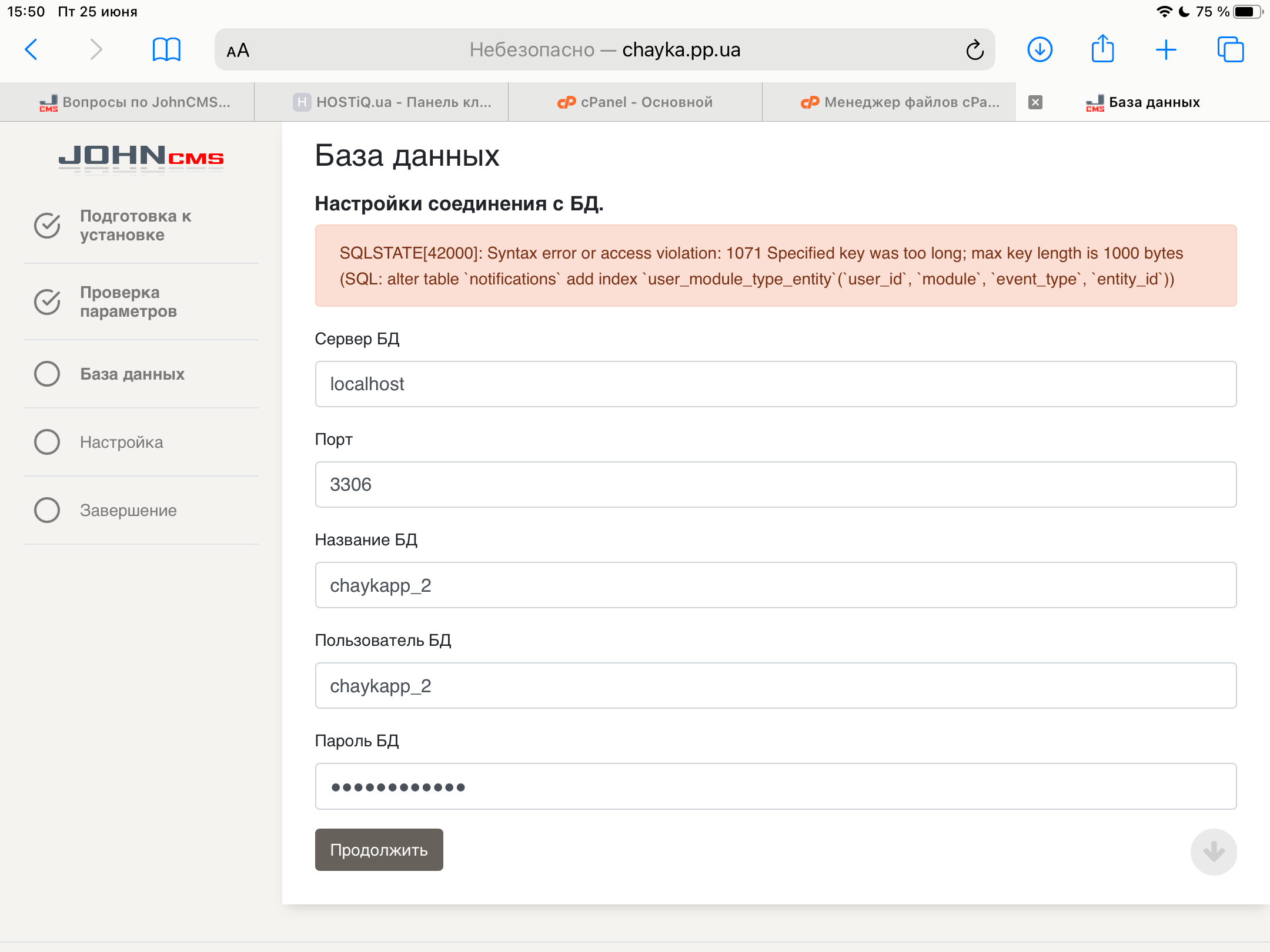Select the "Завершение" step circle
1270x952 pixels.
click(x=47, y=510)
